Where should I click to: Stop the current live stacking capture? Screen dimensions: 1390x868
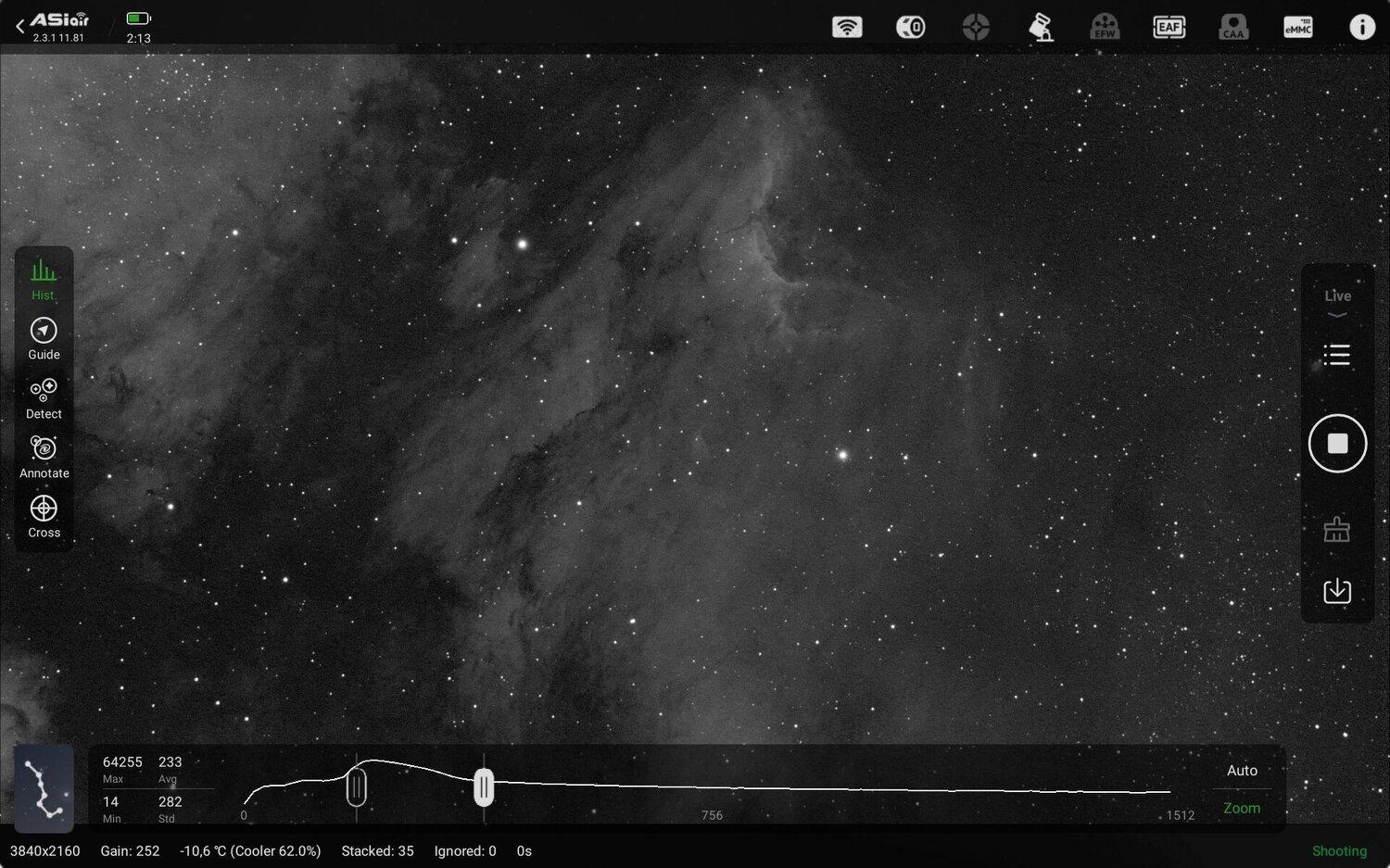coord(1337,443)
